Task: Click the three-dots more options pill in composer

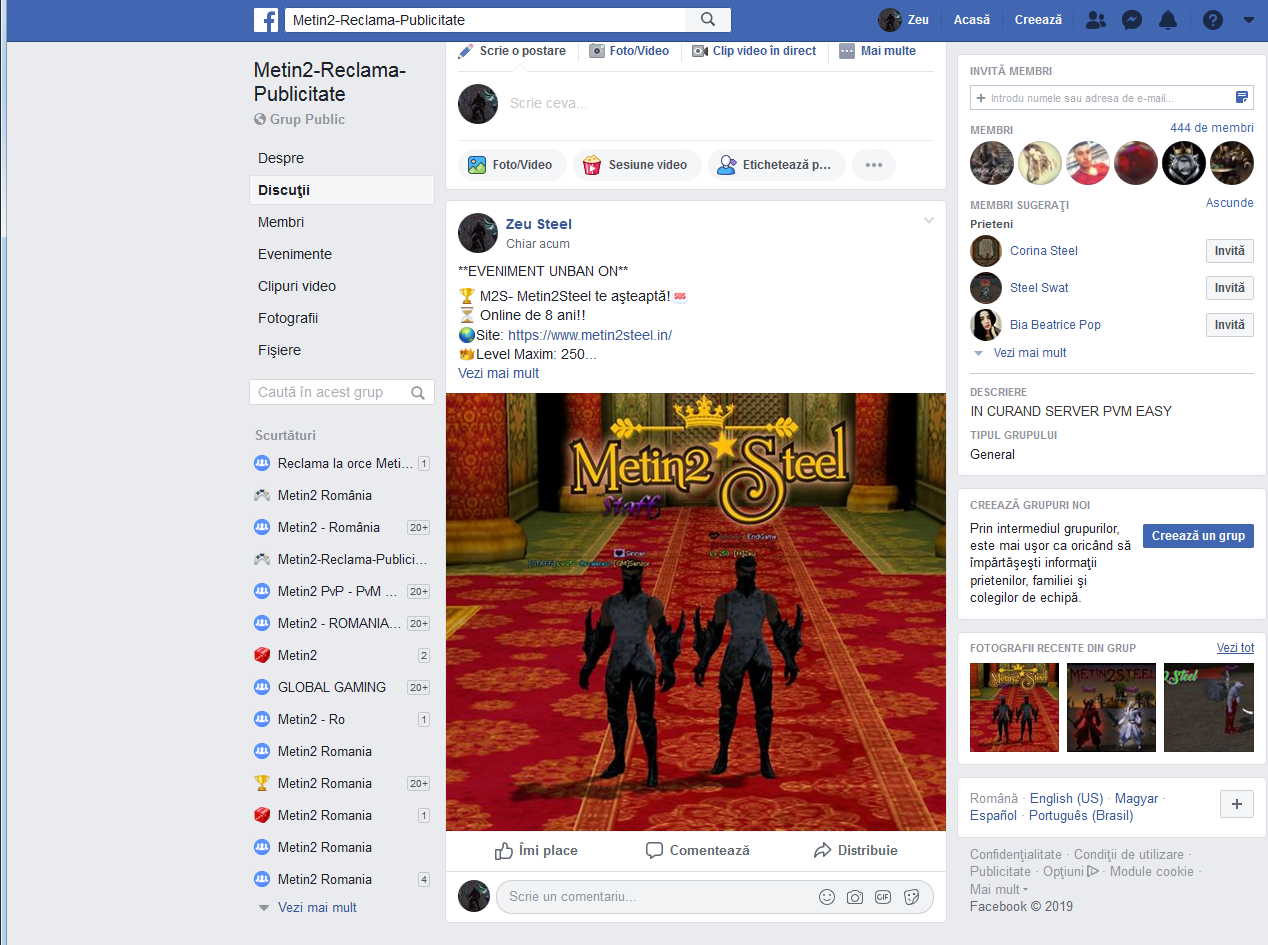Action: pos(874,165)
